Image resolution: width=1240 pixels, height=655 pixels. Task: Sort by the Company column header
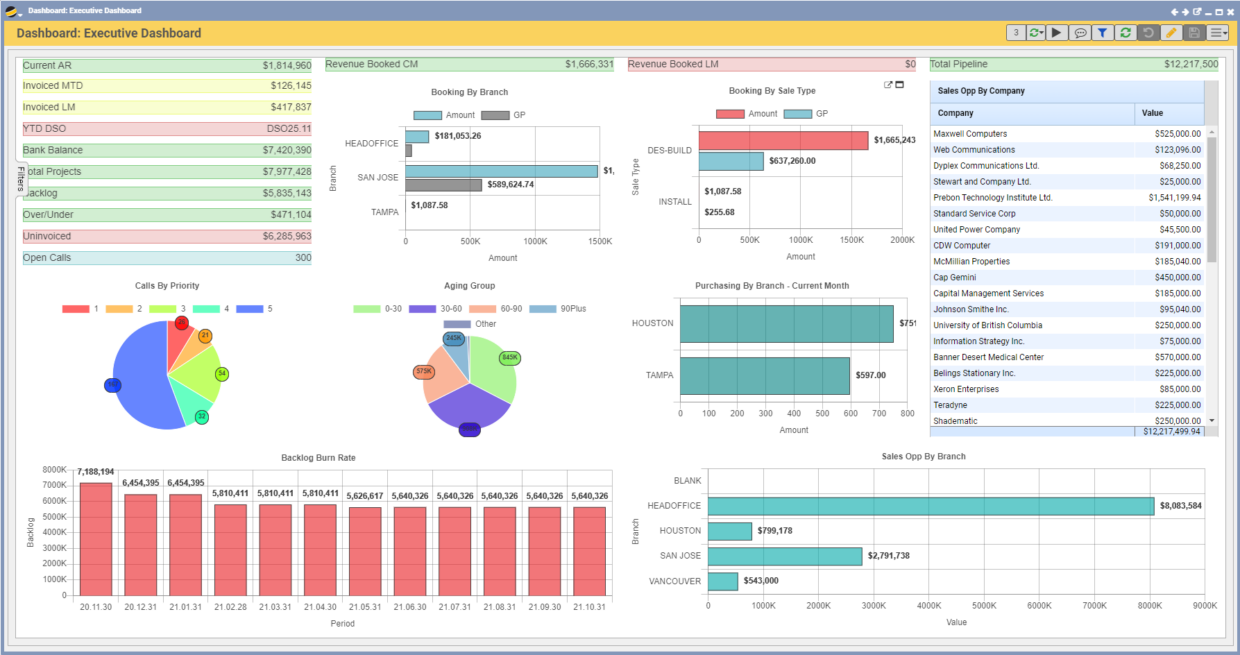point(1033,113)
